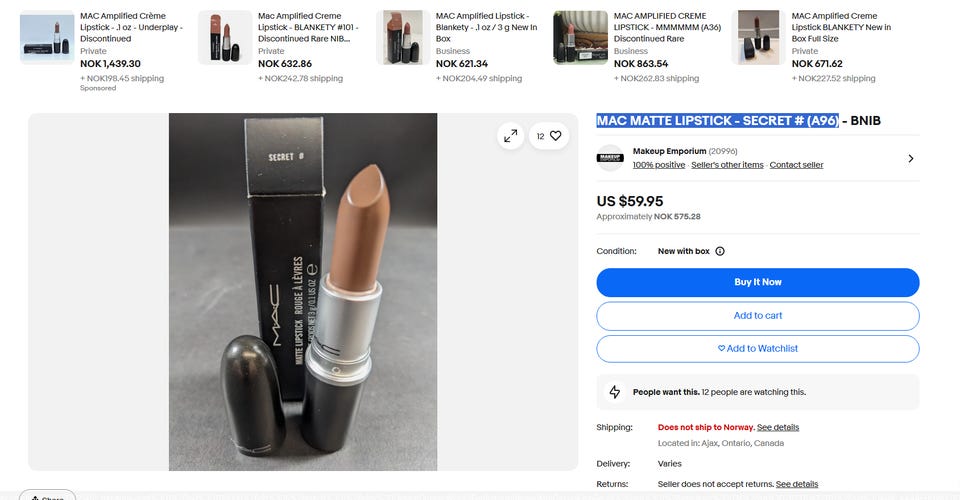
Task: Click the Makeup Emporium seller logo
Action: tap(610, 158)
